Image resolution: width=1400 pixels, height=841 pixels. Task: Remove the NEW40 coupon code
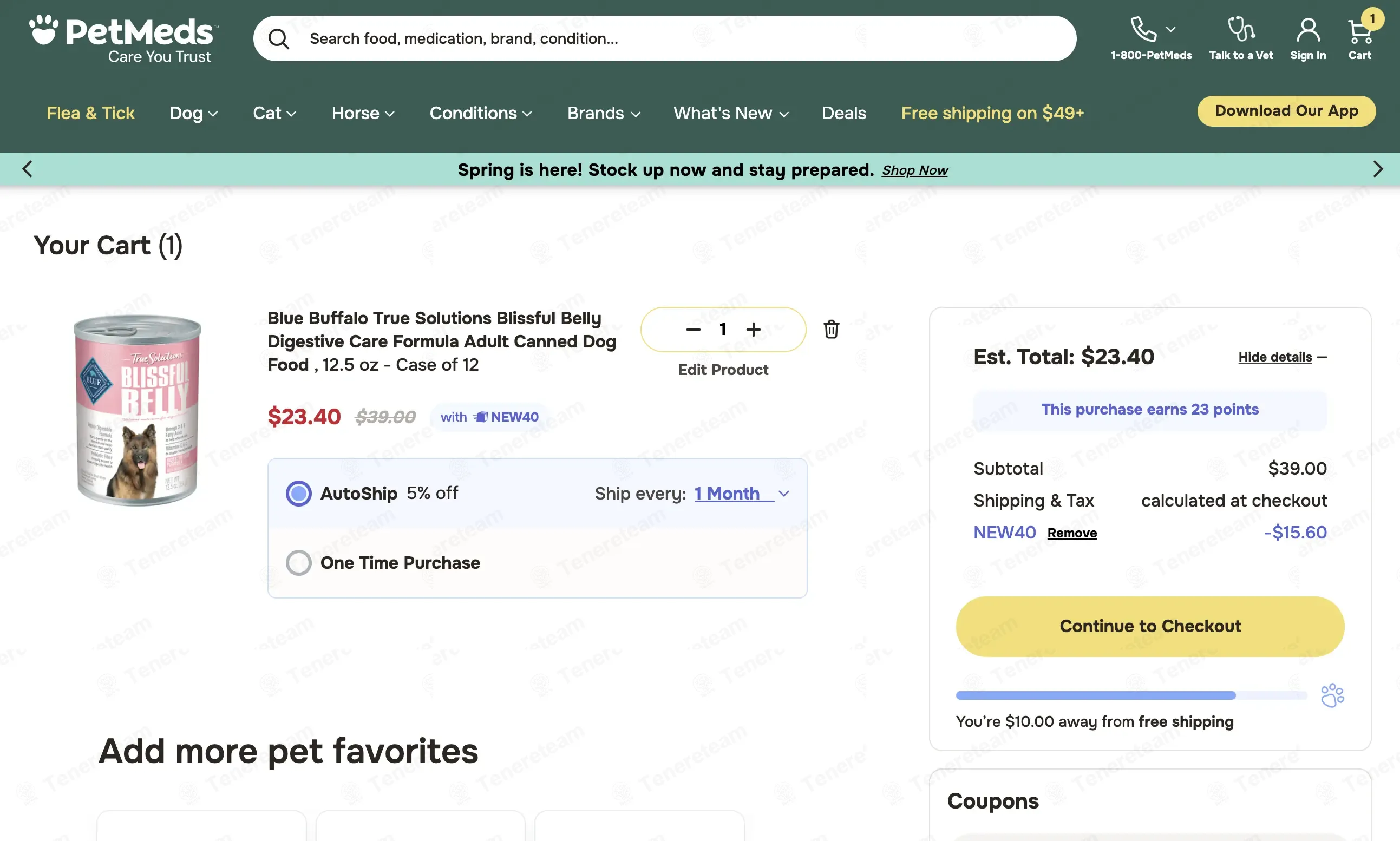tap(1072, 533)
